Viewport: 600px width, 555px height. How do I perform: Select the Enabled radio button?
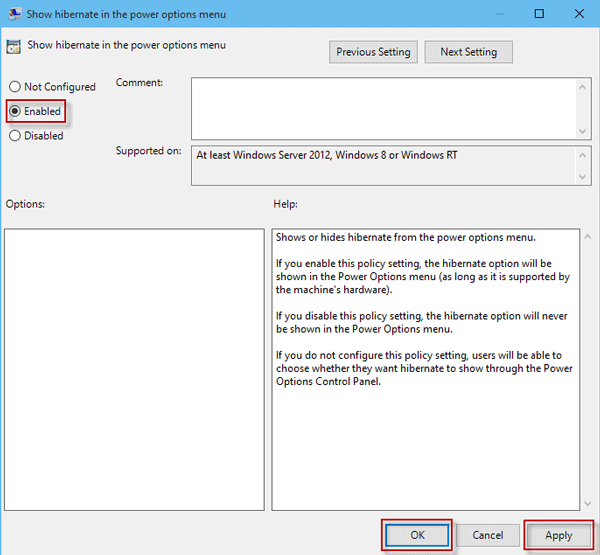tap(15, 111)
